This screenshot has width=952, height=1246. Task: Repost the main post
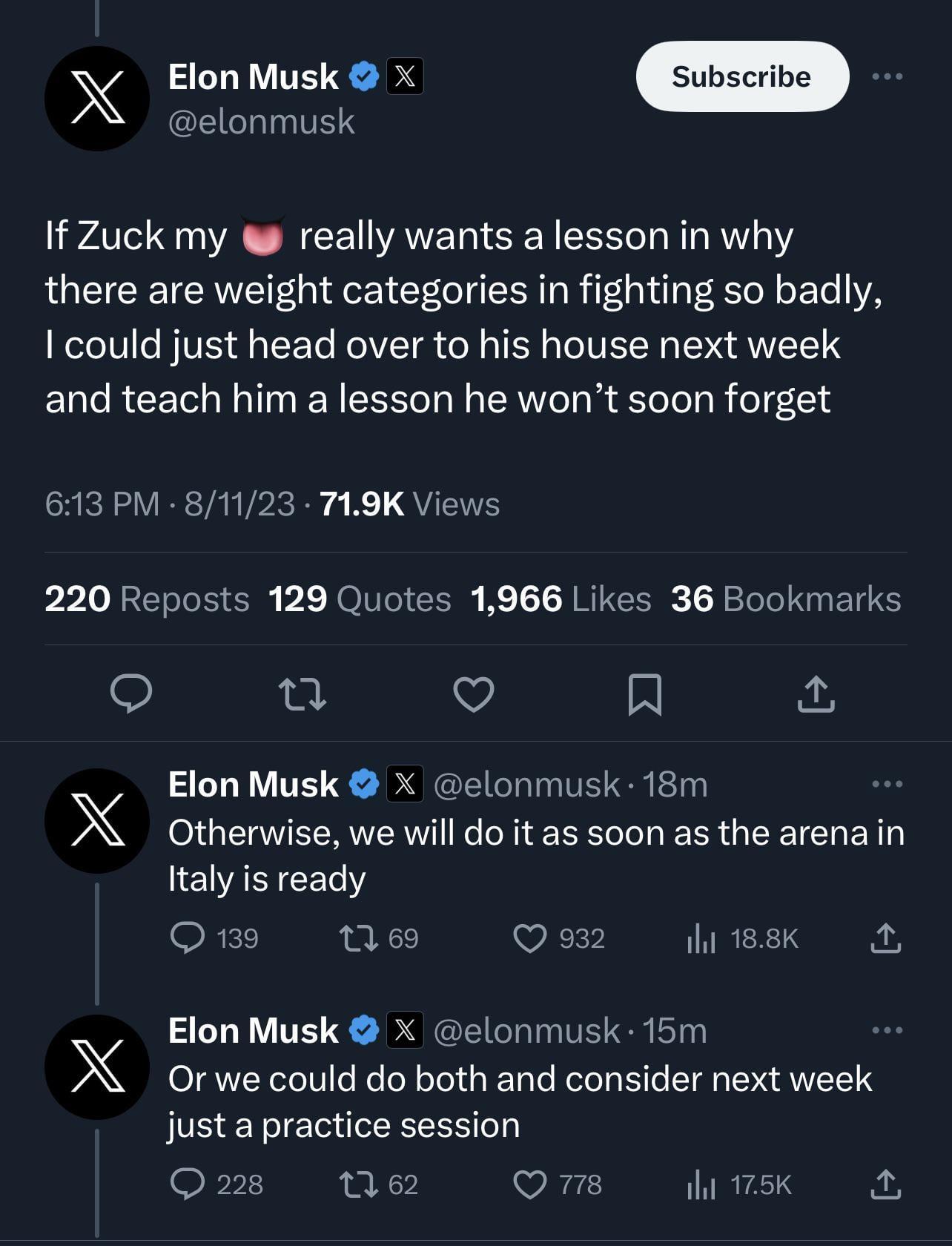302,693
